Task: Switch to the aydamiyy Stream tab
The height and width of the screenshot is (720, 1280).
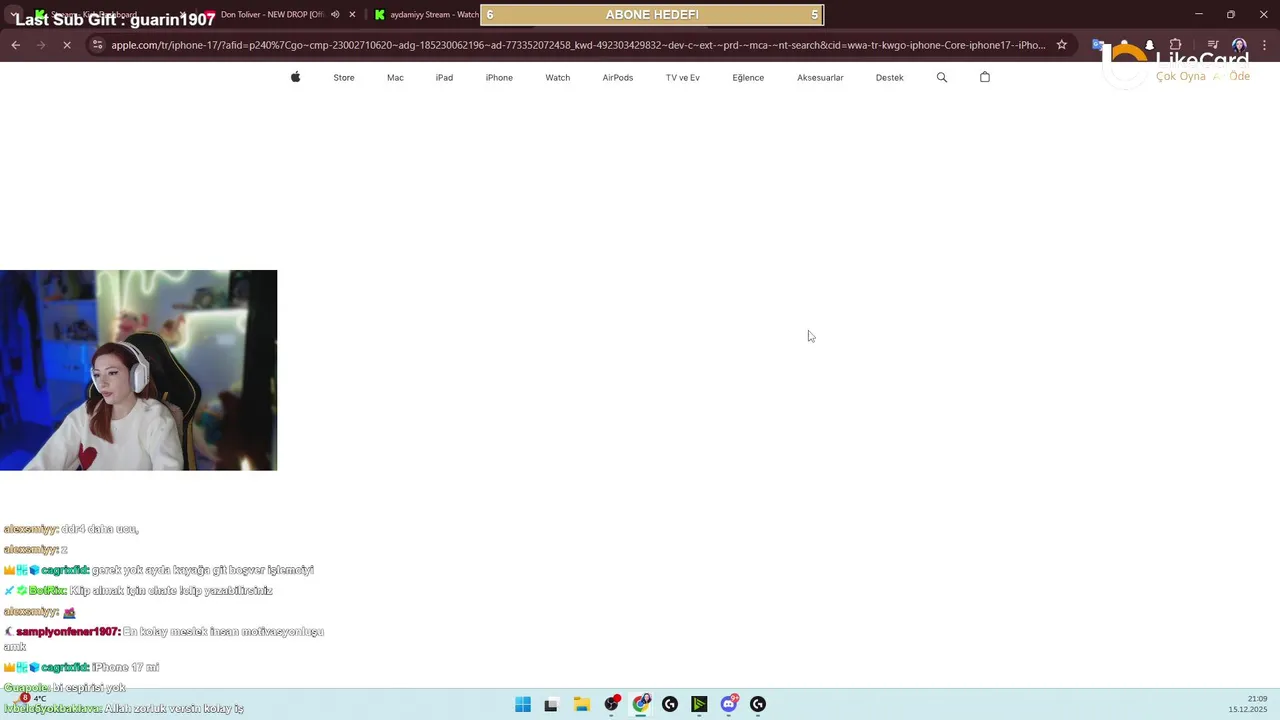Action: point(427,15)
